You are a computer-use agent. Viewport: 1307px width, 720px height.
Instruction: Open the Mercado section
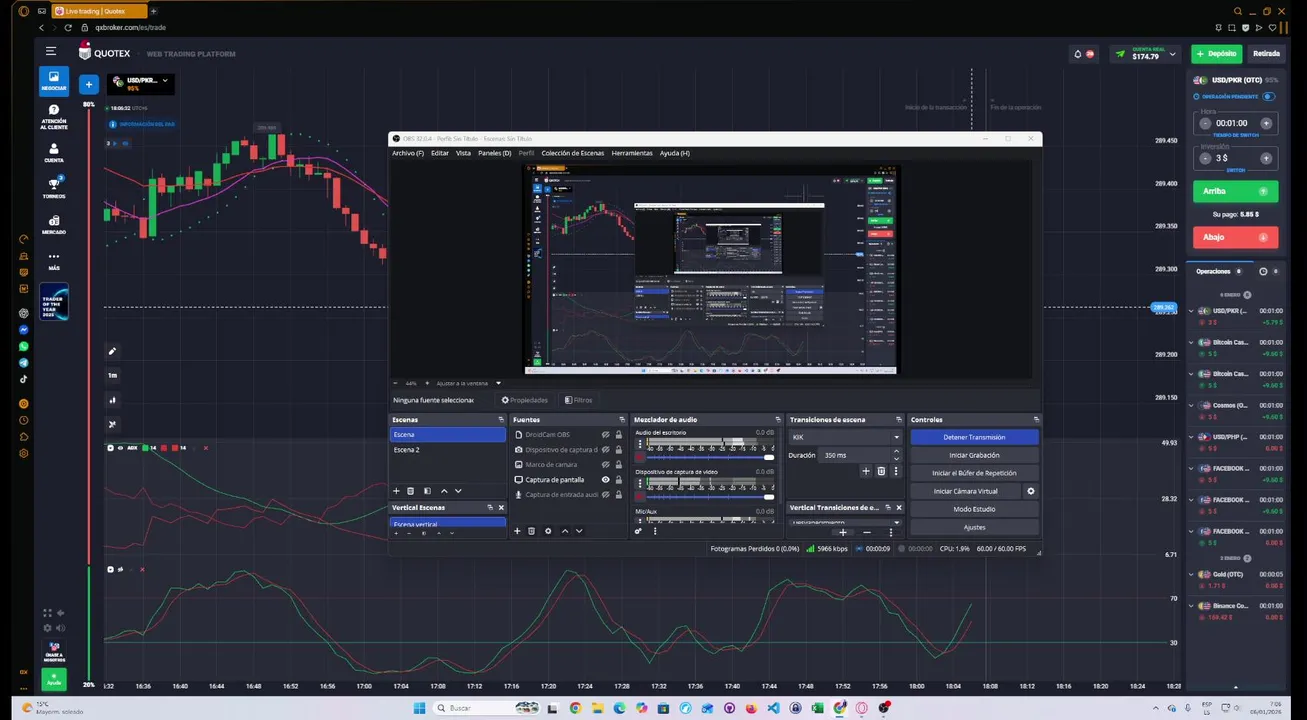pyautogui.click(x=54, y=224)
